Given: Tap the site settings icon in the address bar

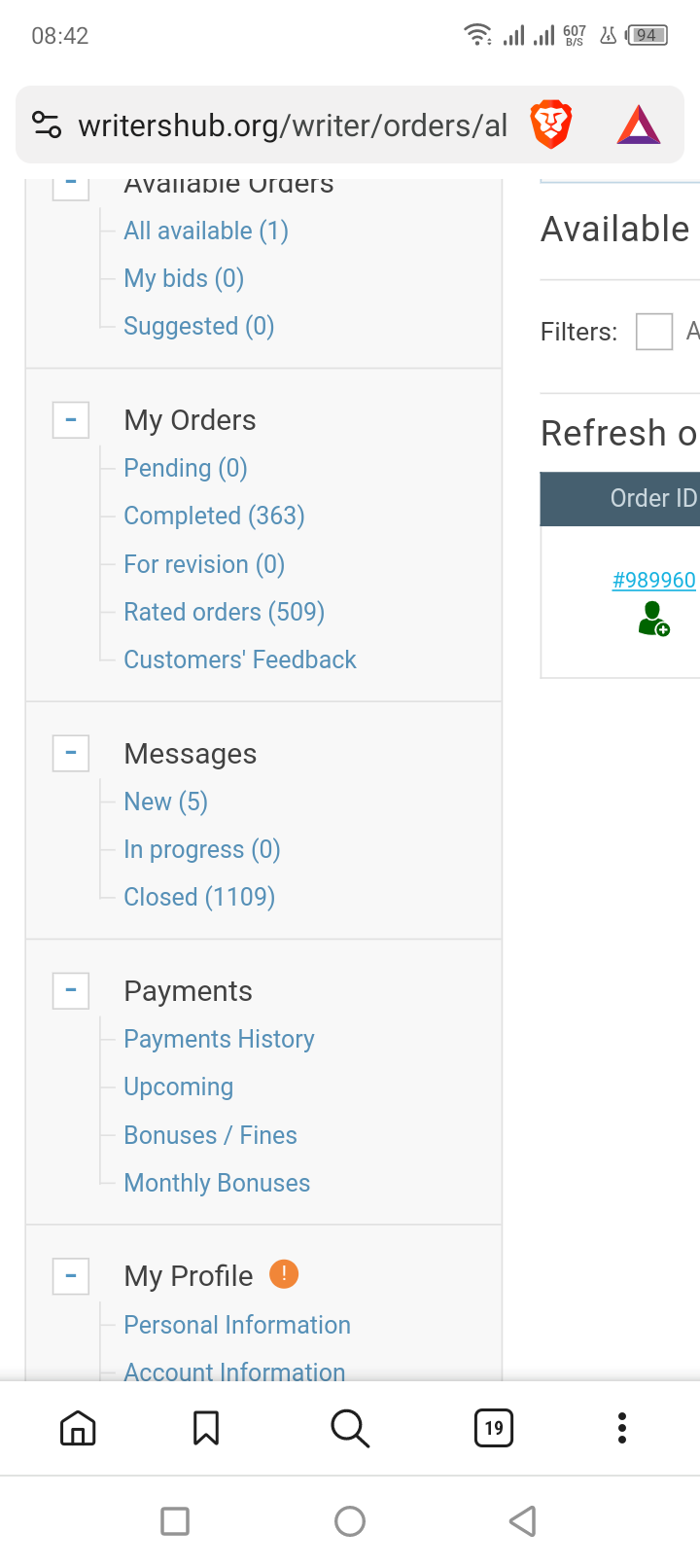Looking at the screenshot, I should (47, 125).
